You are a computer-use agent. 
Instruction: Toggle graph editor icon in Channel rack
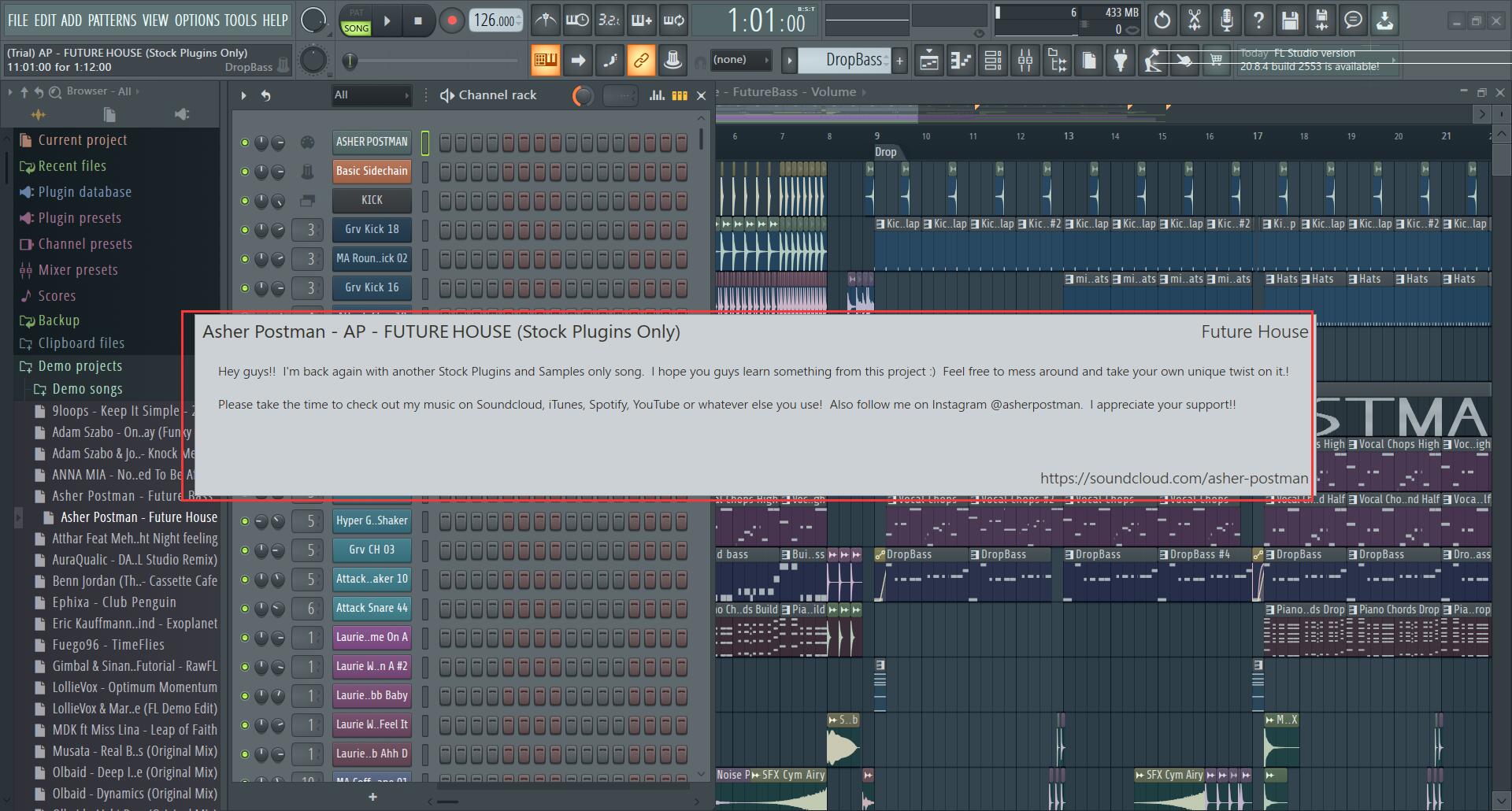(656, 95)
